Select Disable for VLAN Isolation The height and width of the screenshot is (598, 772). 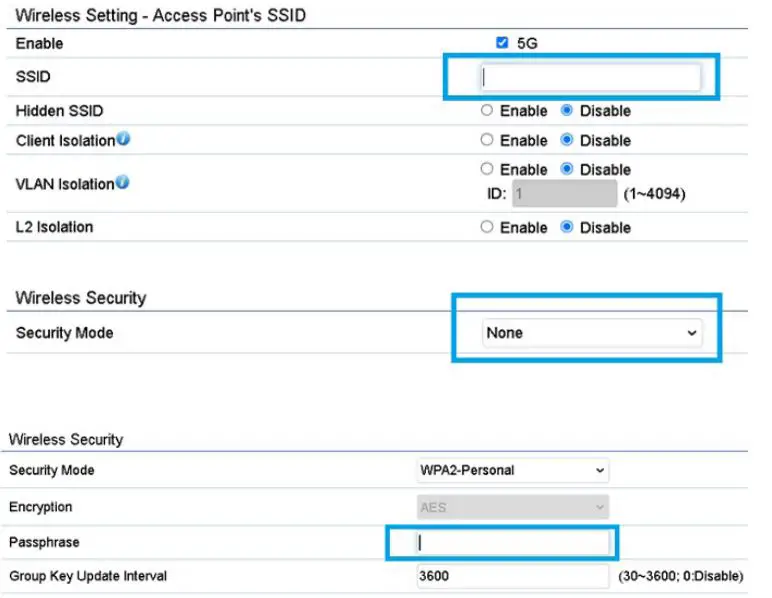[x=567, y=169]
